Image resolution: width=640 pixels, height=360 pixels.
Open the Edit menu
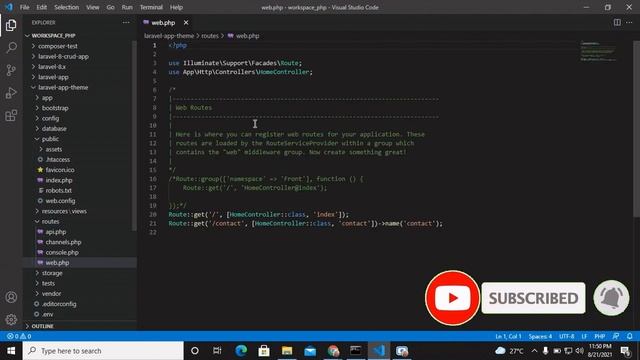42,7
